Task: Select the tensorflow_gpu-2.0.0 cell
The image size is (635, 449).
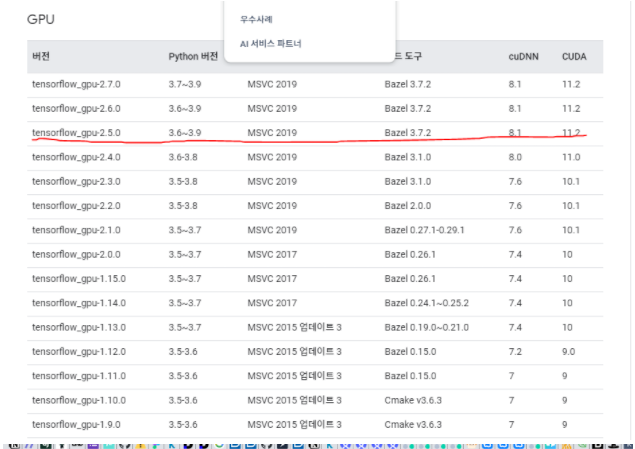Action: click(76, 255)
